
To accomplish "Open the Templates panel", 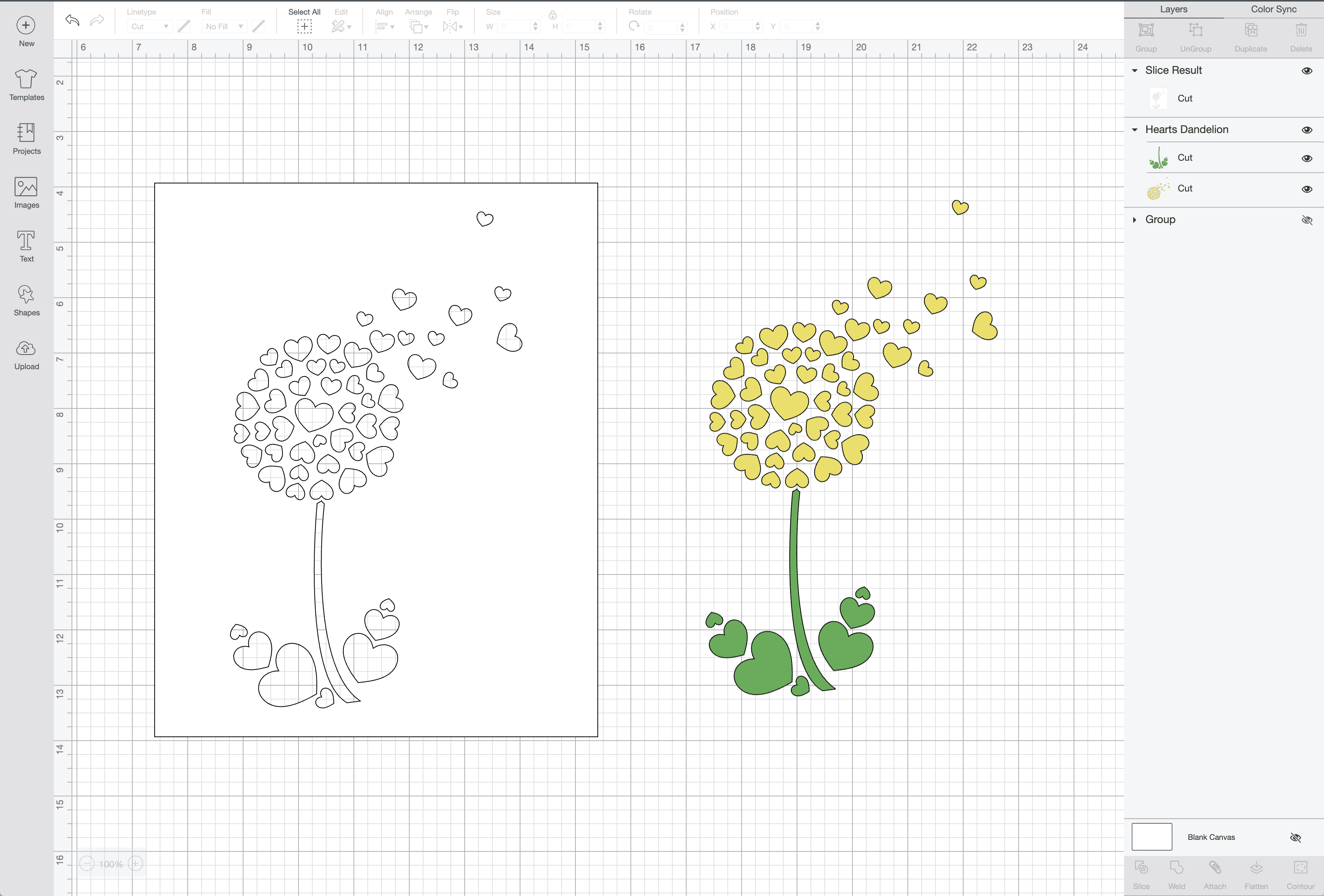I will point(26,84).
